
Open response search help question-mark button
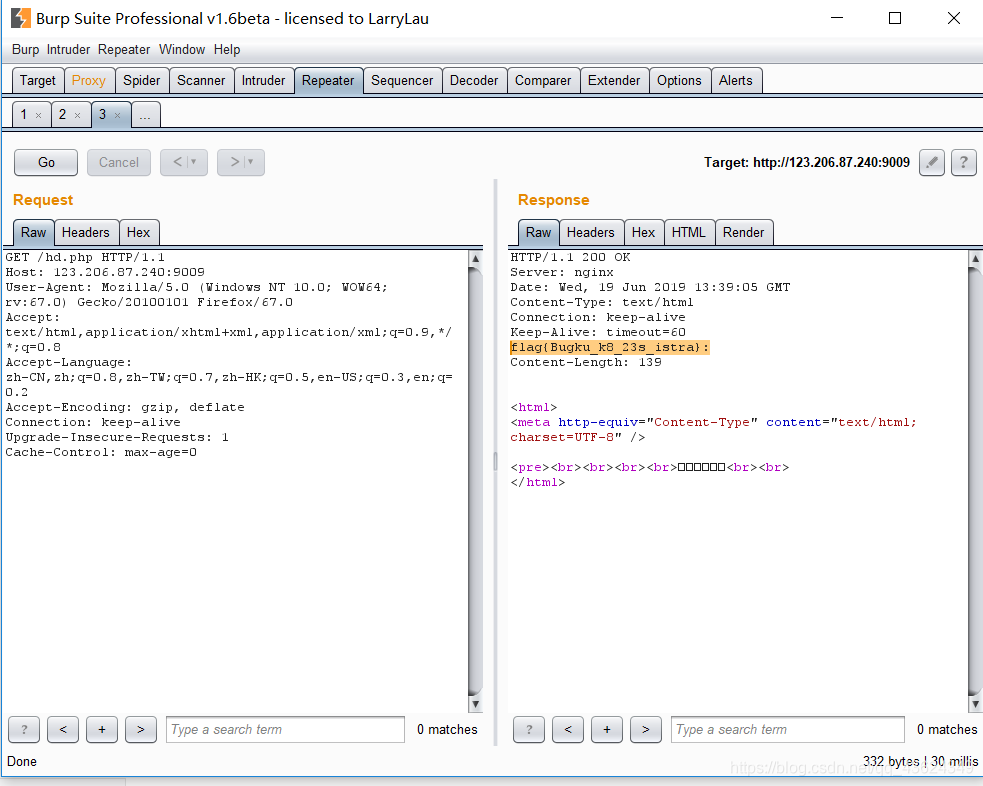click(529, 730)
